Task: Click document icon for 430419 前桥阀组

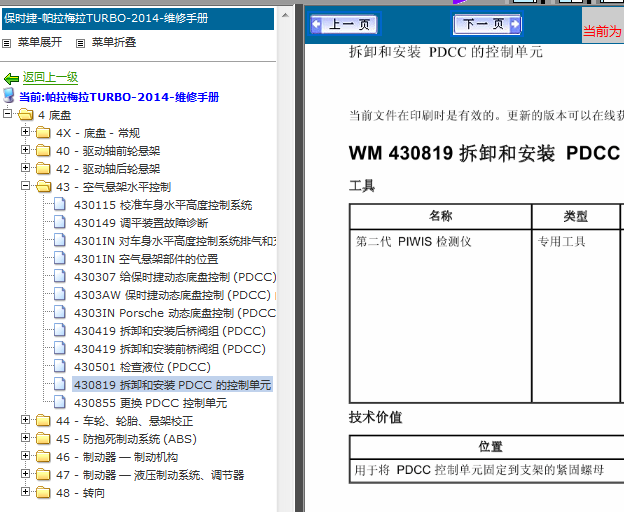Action: [60, 348]
